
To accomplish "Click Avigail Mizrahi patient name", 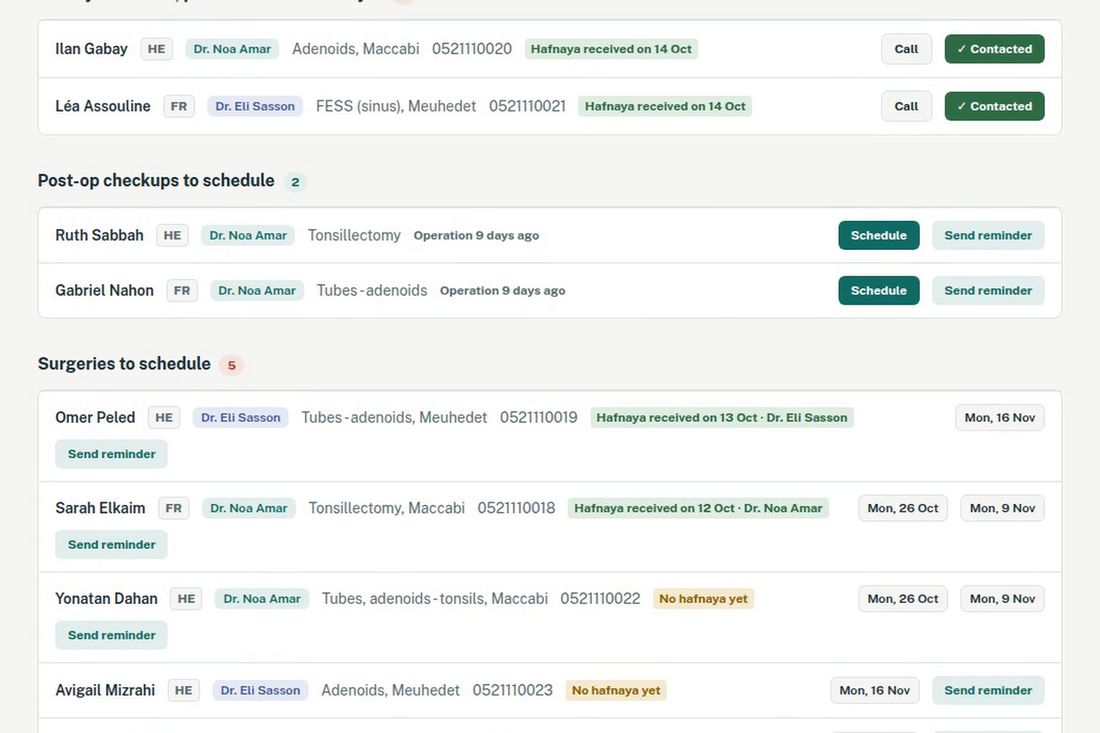I will (x=105, y=691).
